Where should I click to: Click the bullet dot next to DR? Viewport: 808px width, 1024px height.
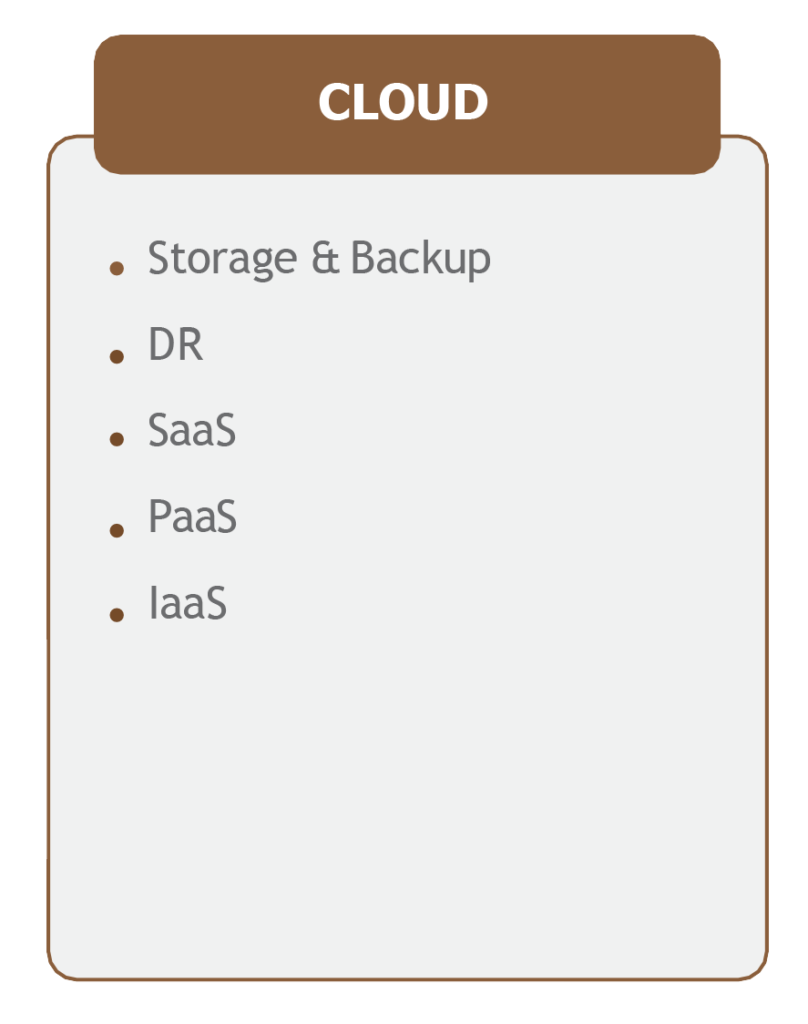click(x=117, y=356)
